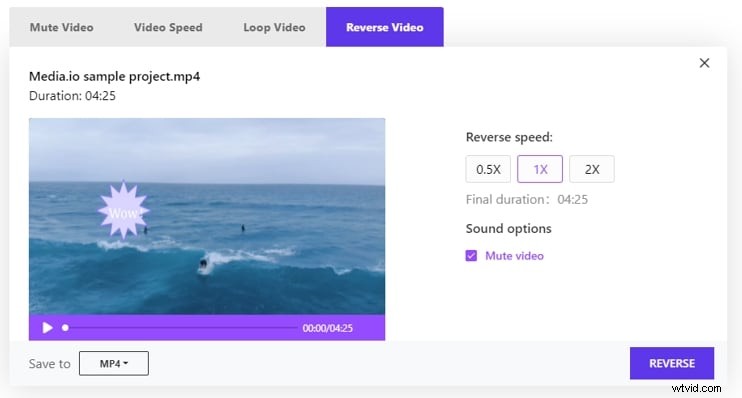
Task: Open the MP4 save format dropdown
Action: point(114,363)
